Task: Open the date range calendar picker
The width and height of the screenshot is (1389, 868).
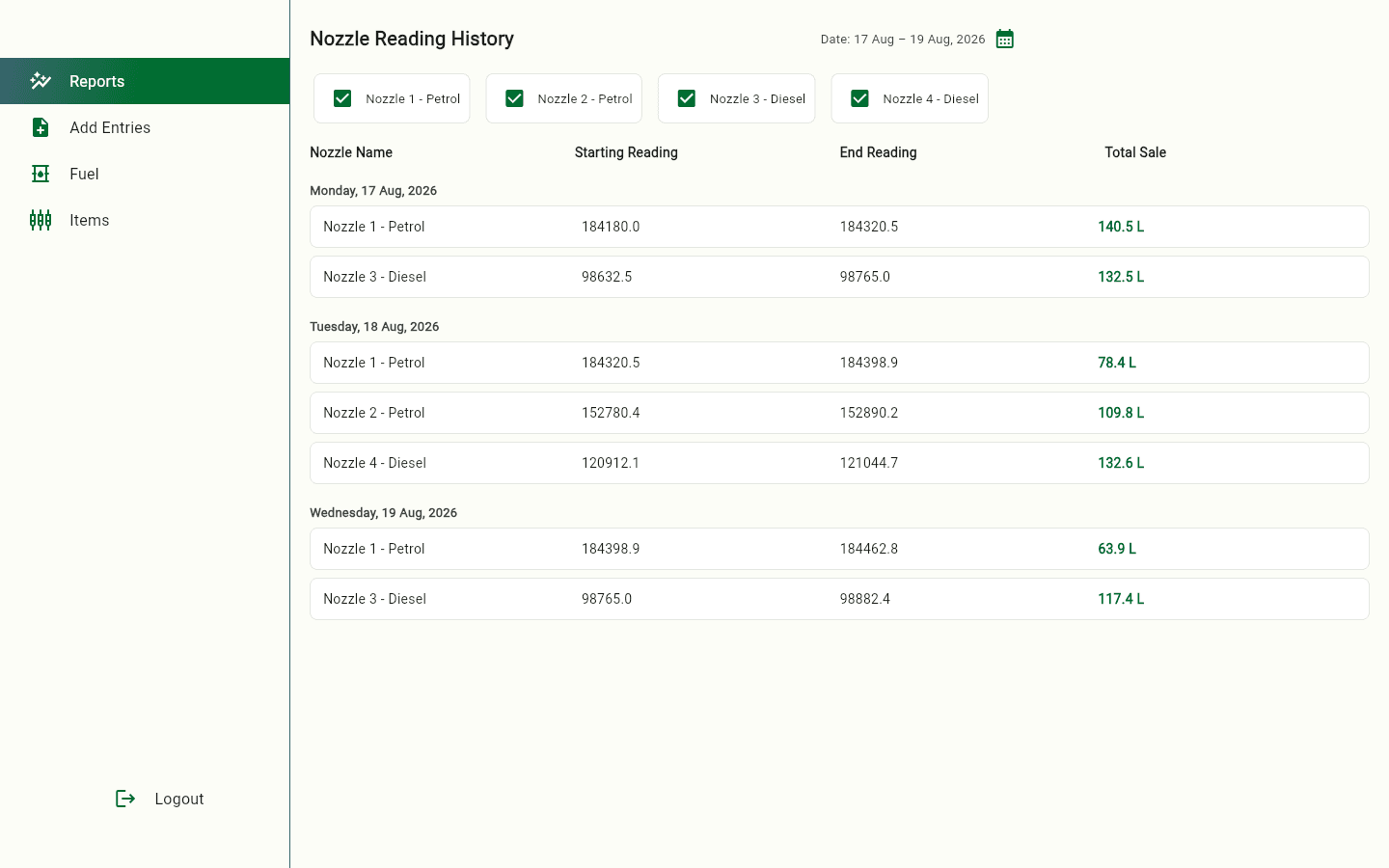Action: 1004,39
